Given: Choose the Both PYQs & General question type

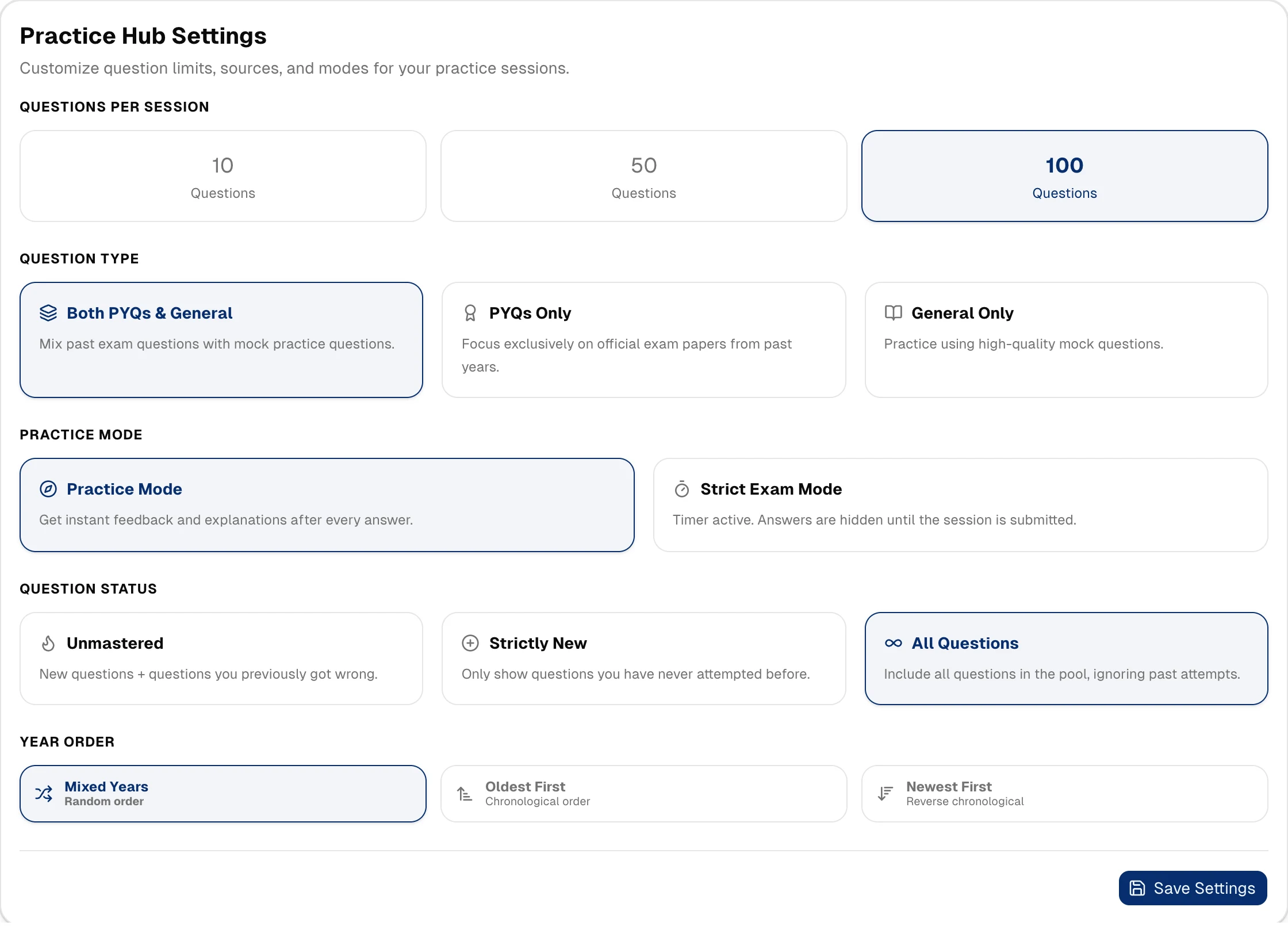Looking at the screenshot, I should pyautogui.click(x=221, y=340).
